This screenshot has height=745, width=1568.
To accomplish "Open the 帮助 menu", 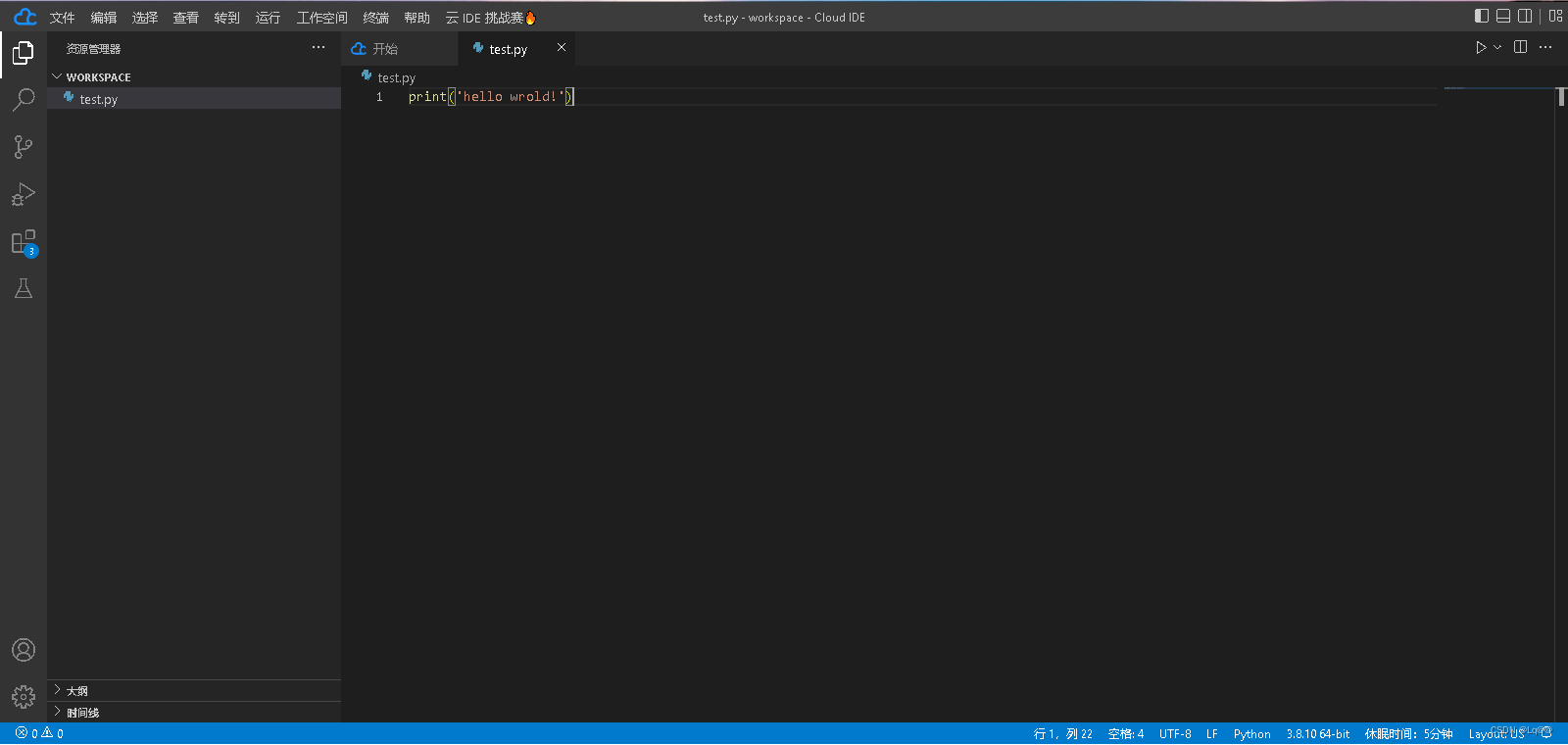I will (417, 18).
